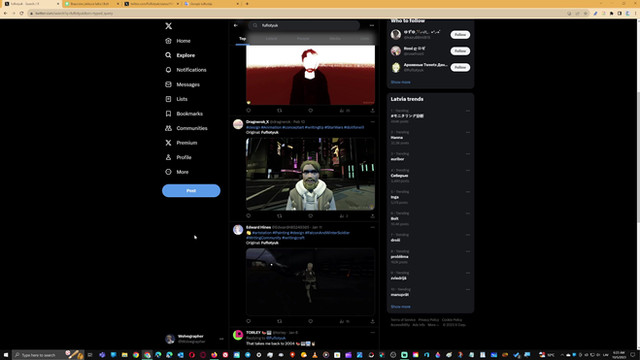640x360 pixels.
Task: Click the X logo icon
Action: coord(169,26)
